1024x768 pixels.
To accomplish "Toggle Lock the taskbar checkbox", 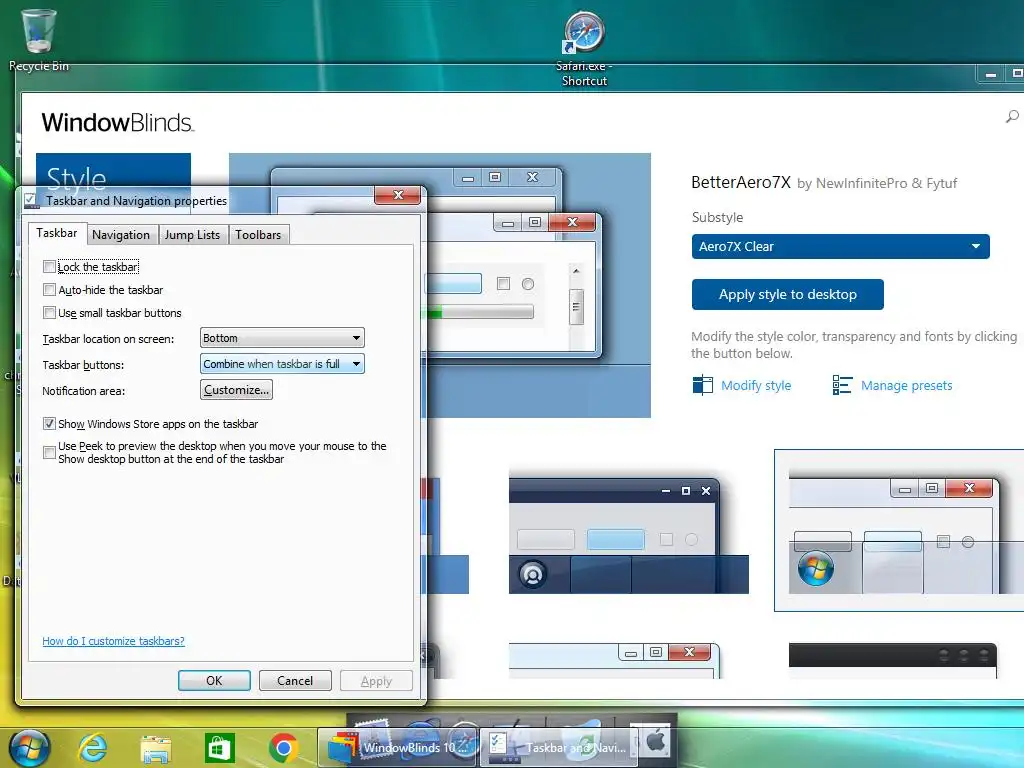I will pos(49,266).
